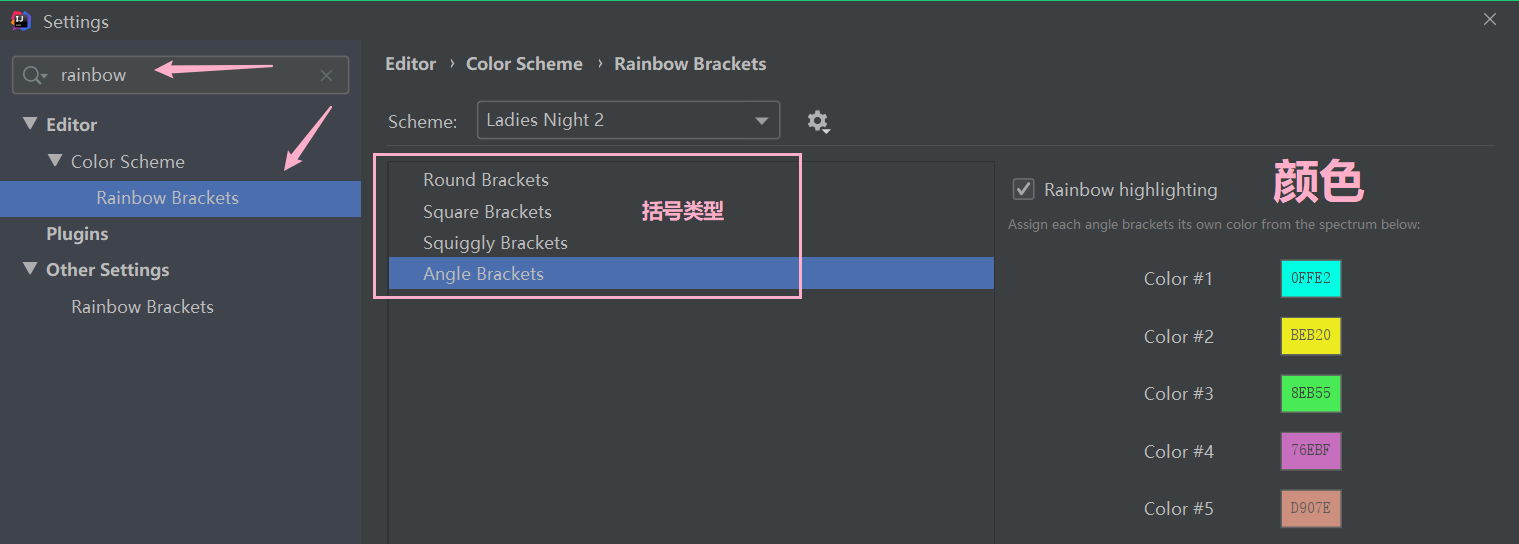The image size is (1519, 544).
Task: Open Rainbow Brackets under Other Settings
Action: (142, 307)
